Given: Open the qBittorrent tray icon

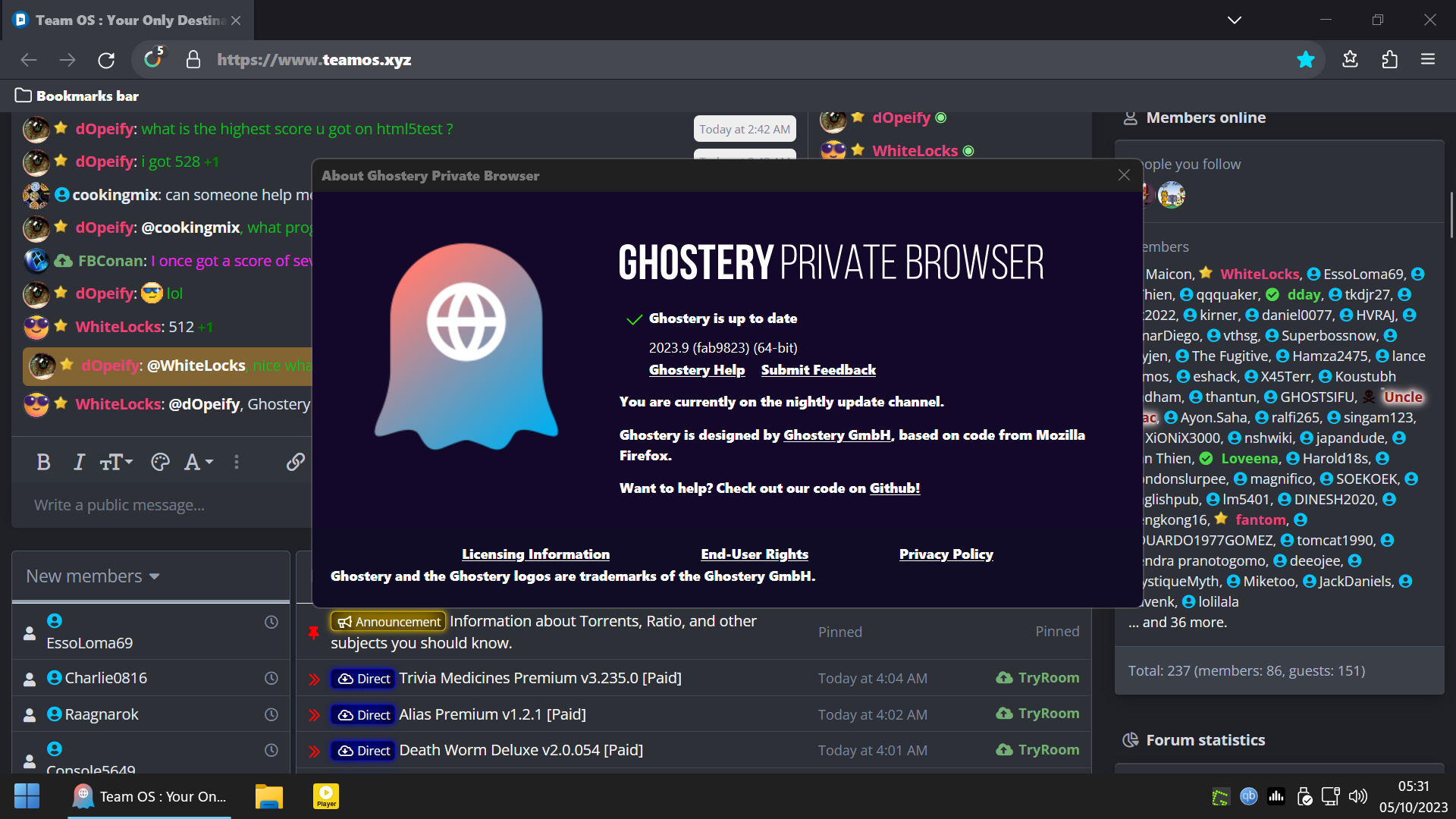Looking at the screenshot, I should coord(1248,796).
